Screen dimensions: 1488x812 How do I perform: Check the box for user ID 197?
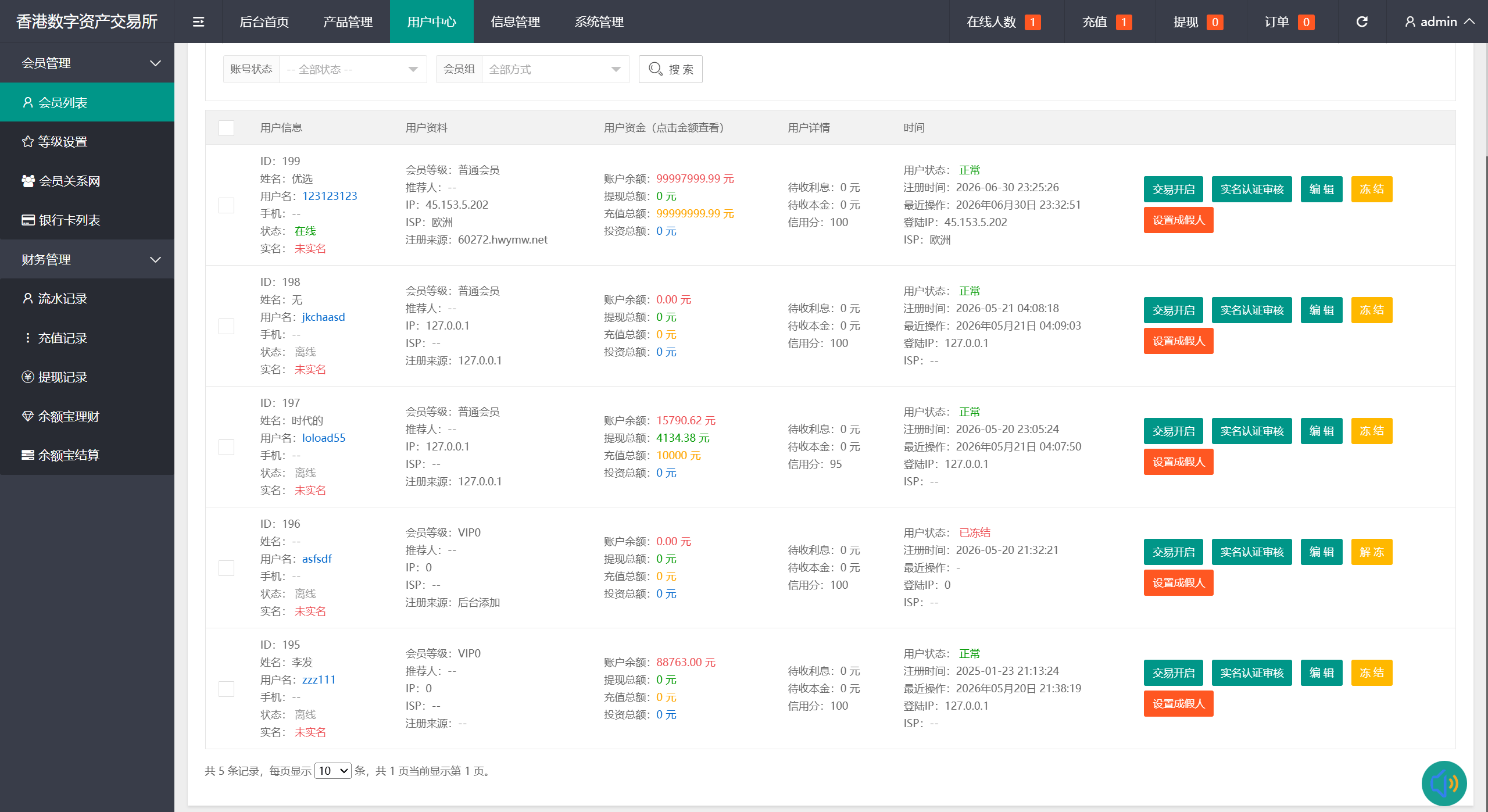click(226, 447)
